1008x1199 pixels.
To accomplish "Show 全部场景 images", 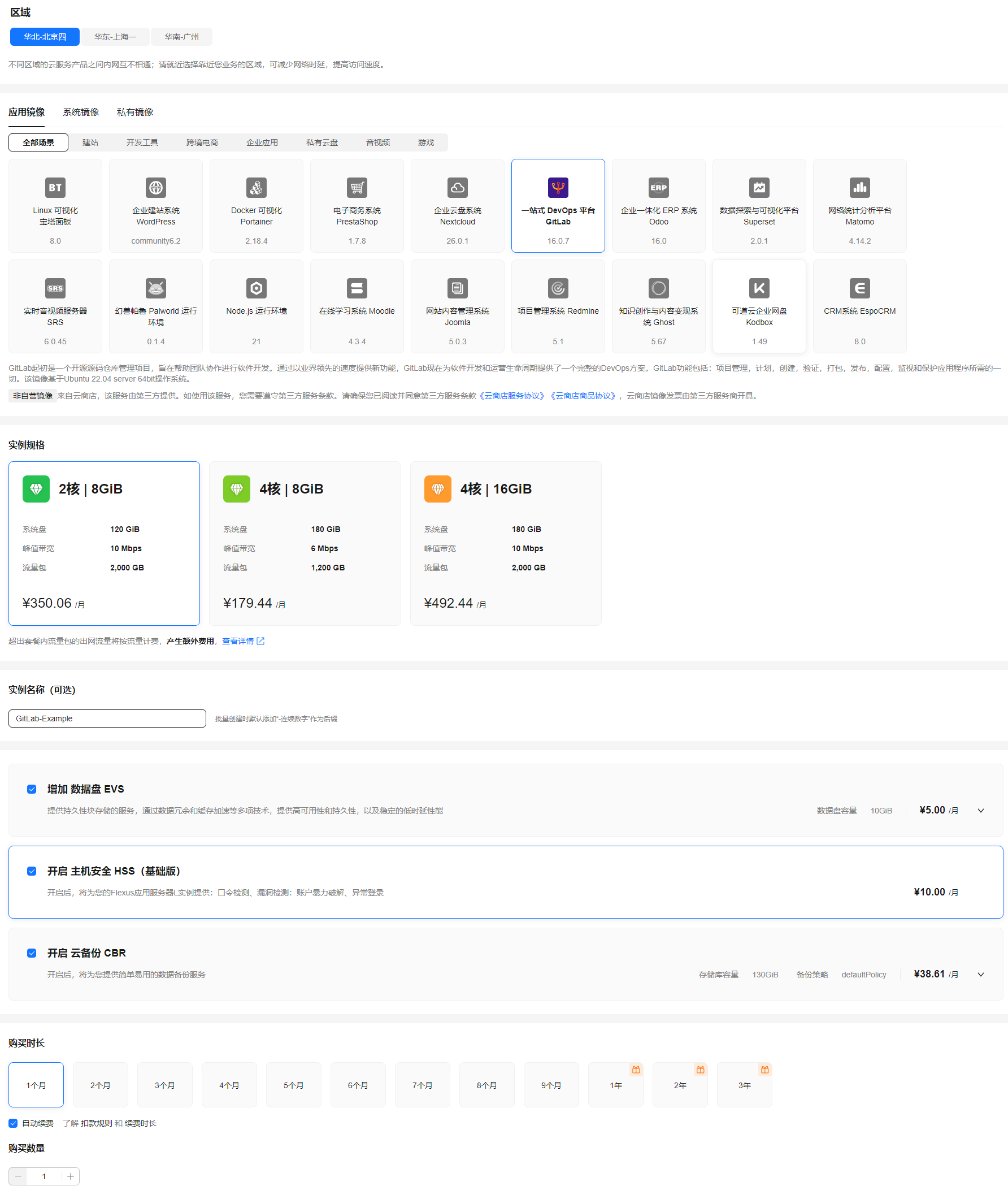I will point(38,142).
